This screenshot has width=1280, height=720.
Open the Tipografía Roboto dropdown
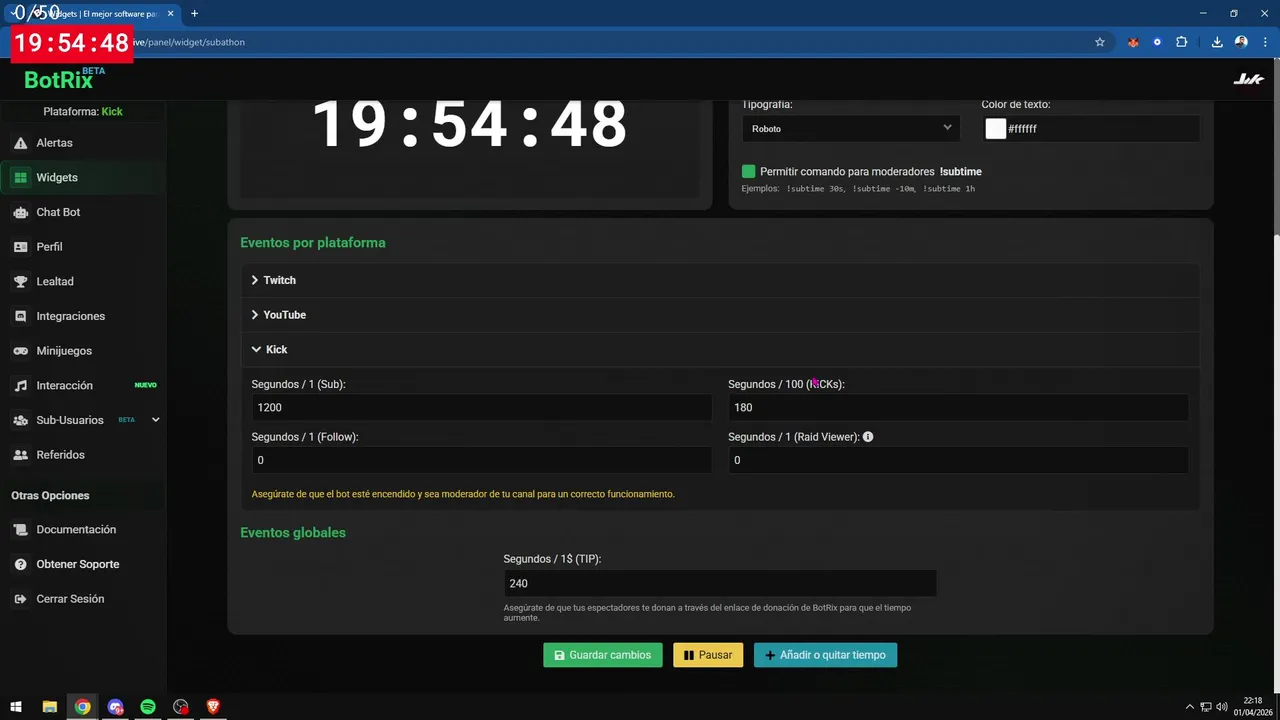point(851,128)
